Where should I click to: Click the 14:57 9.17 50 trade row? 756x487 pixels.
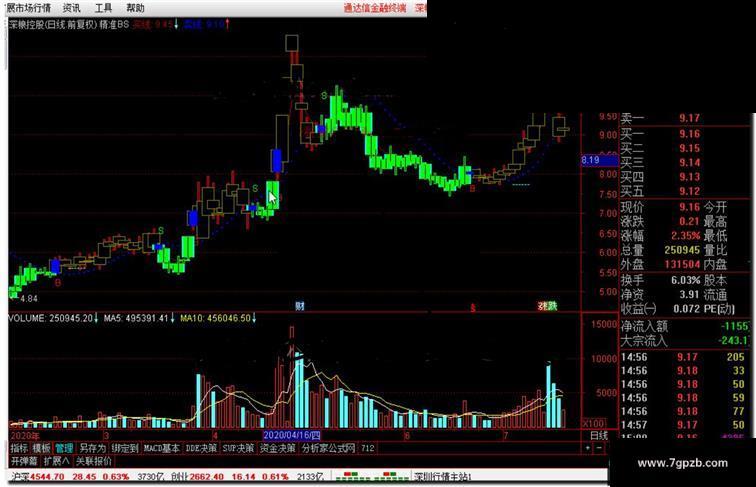[683, 425]
